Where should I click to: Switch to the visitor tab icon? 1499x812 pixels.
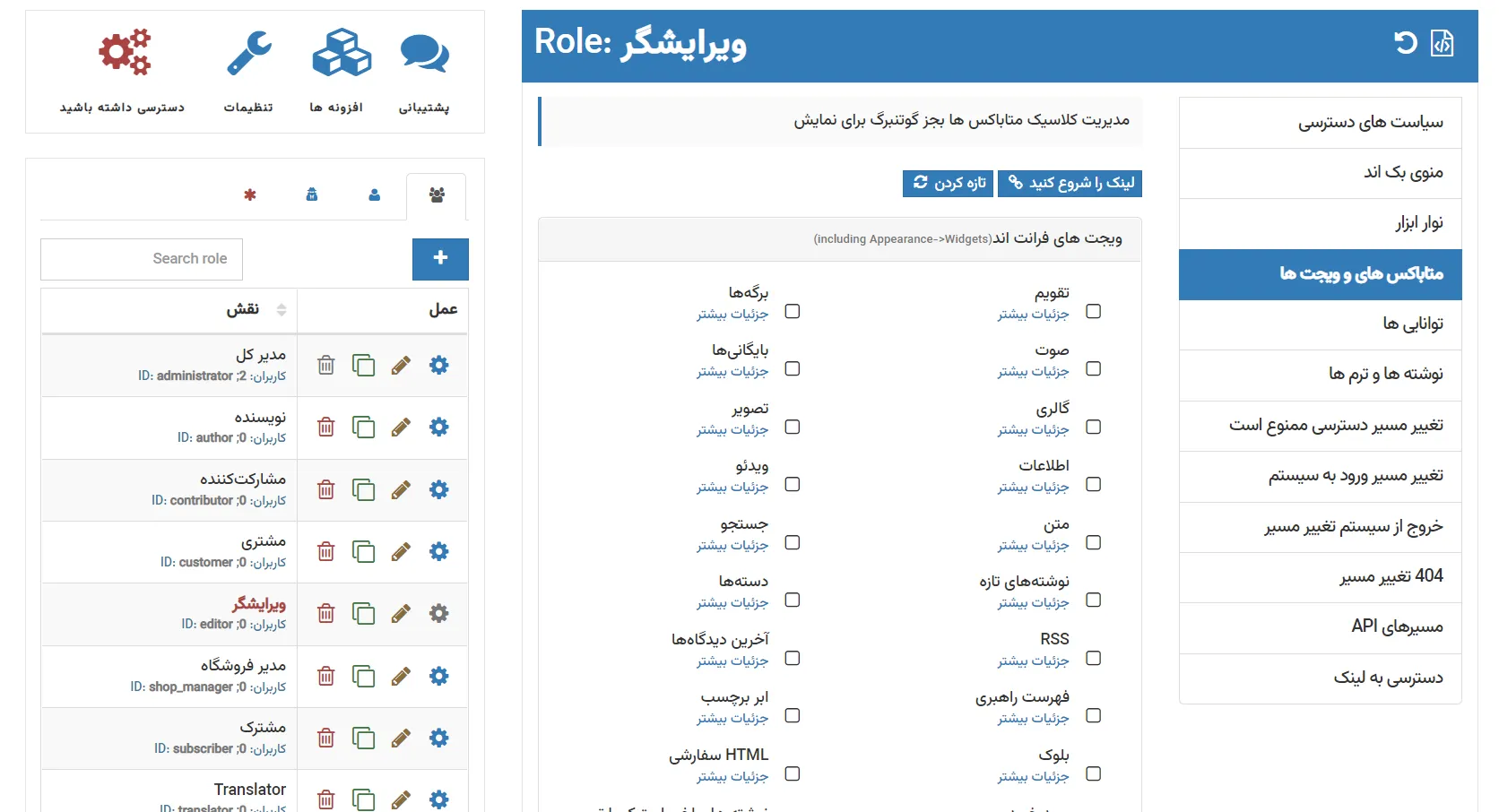[312, 194]
